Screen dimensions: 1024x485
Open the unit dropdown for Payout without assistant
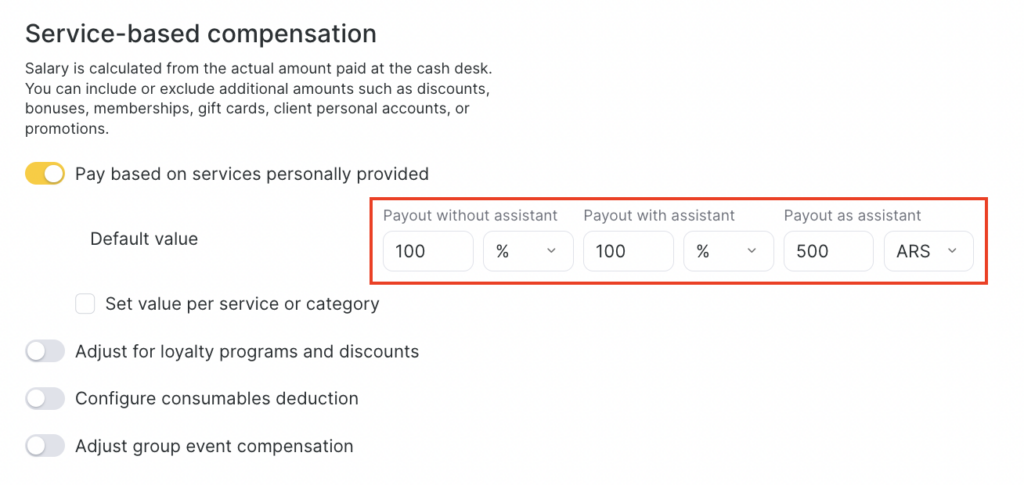[528, 252]
